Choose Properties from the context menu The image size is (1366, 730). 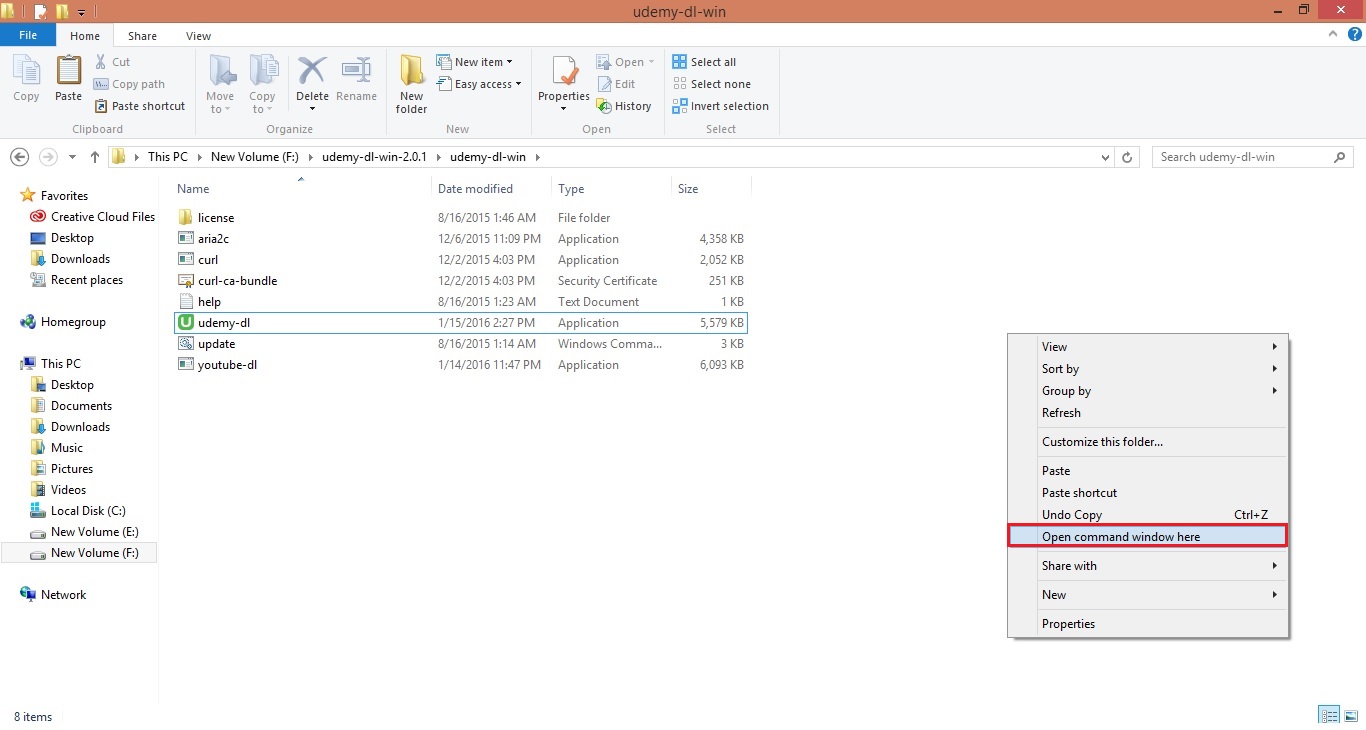click(x=1147, y=624)
